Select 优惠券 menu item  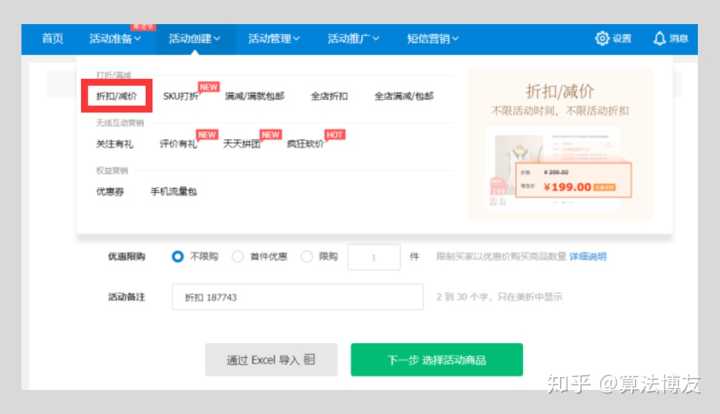pyautogui.click(x=111, y=191)
